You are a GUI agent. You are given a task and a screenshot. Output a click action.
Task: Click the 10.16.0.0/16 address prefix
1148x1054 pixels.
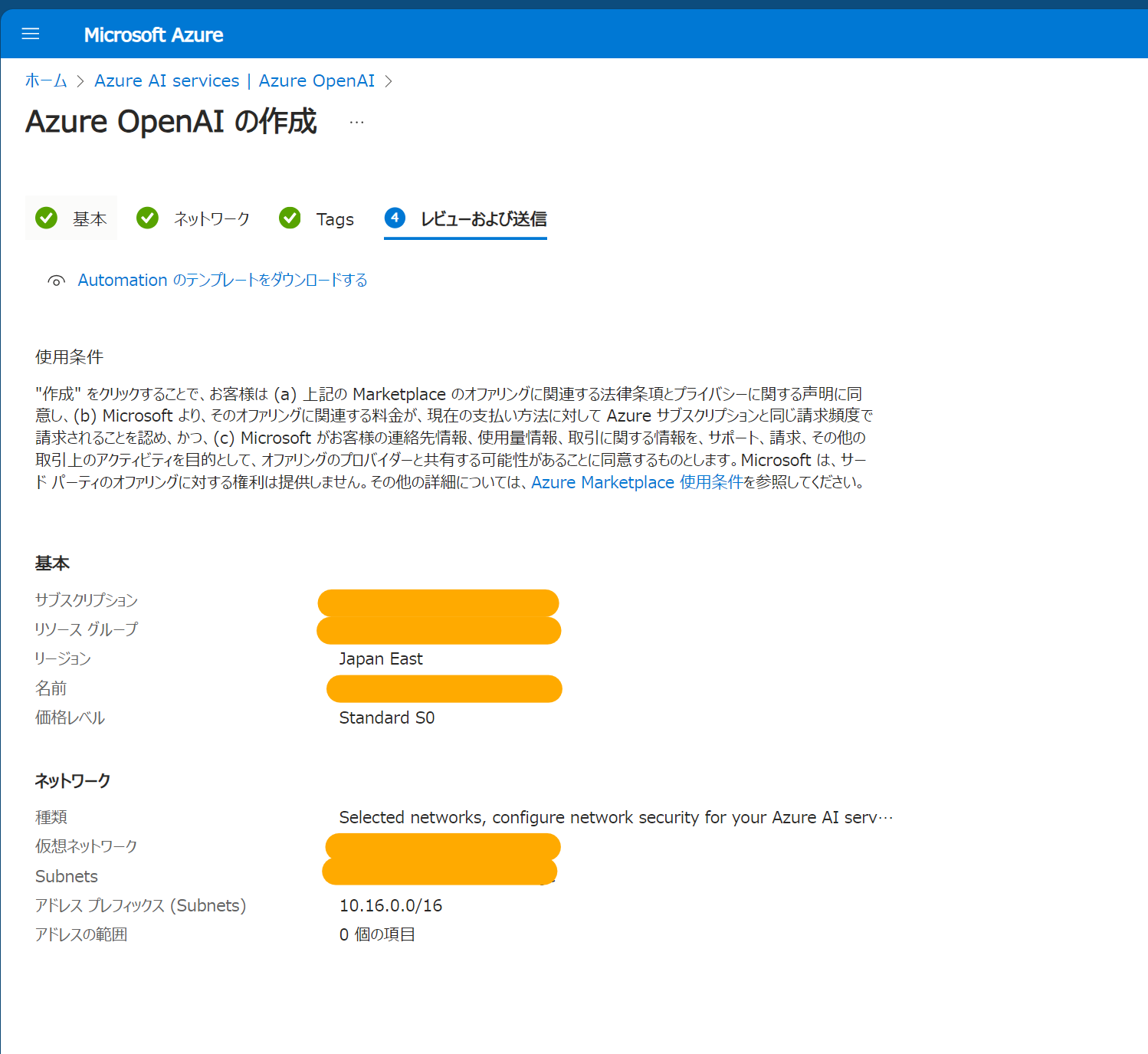click(391, 906)
